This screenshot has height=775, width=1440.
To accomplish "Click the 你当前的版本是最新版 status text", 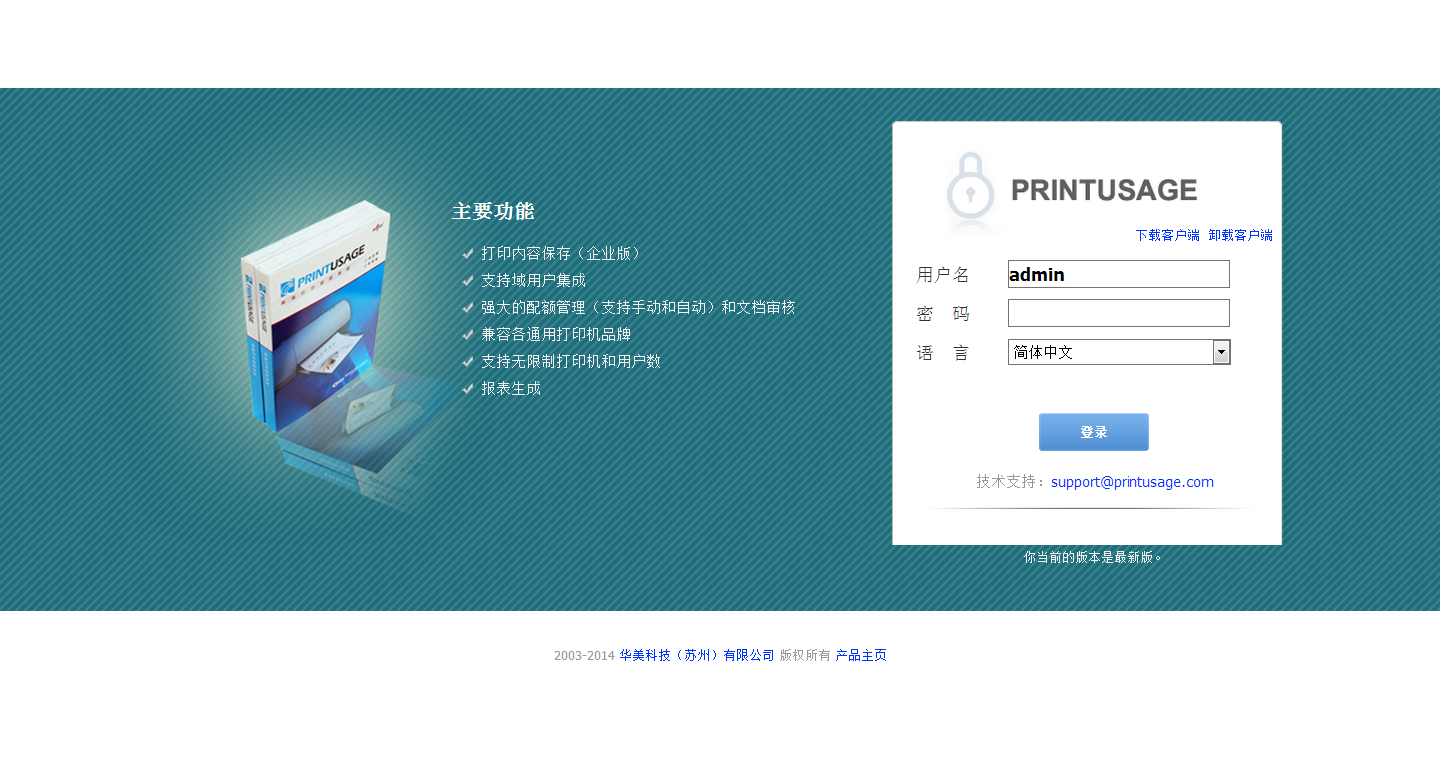I will click(1093, 557).
